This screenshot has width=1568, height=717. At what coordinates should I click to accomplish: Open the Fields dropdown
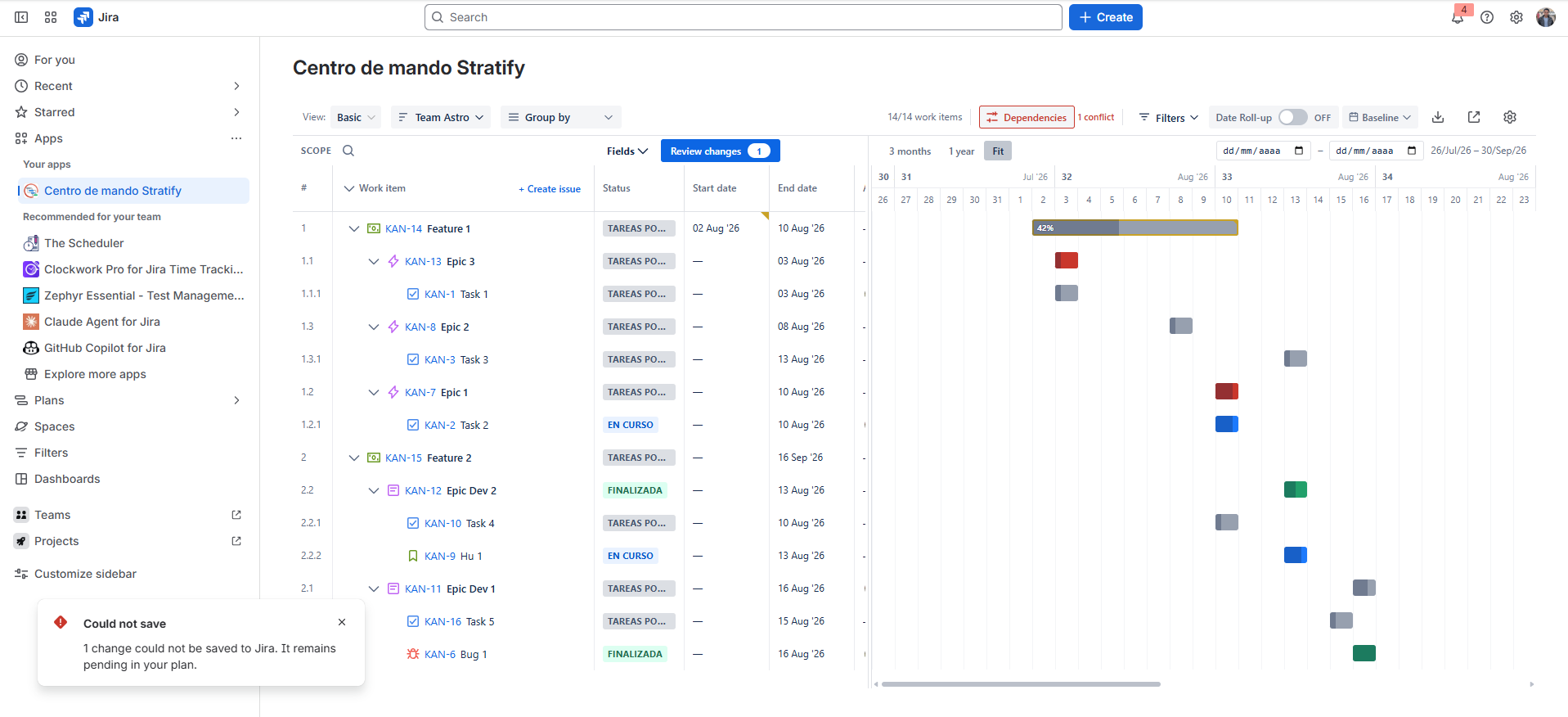pos(627,151)
